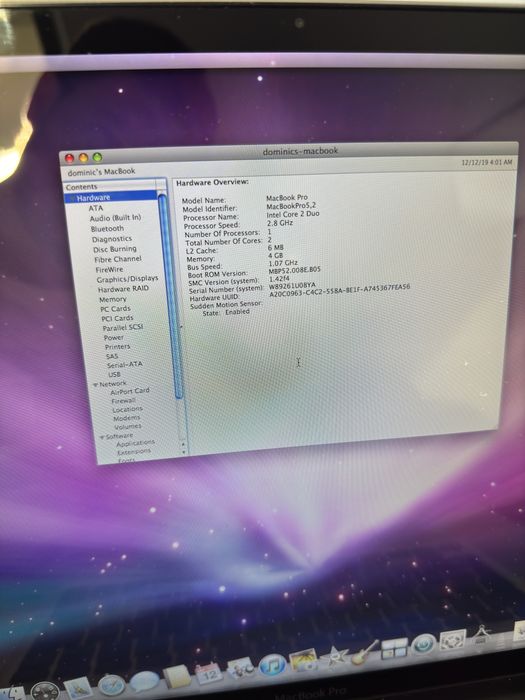Open Dashboard from the dock

tap(45, 691)
